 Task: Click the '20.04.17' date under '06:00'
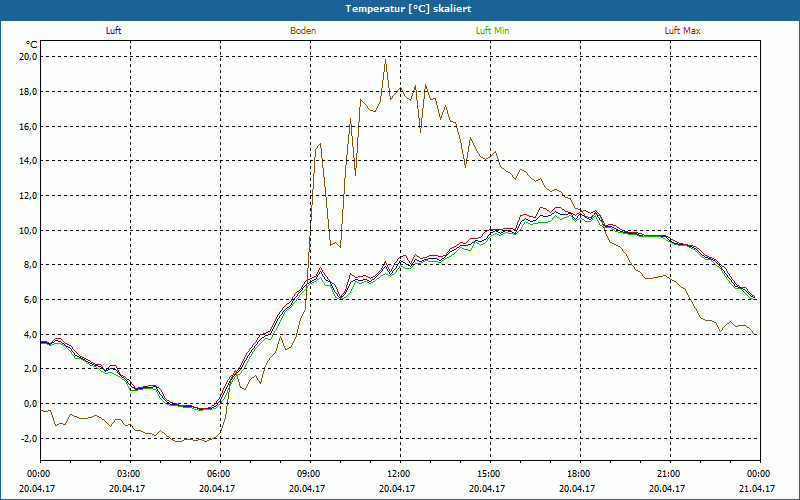click(217, 488)
